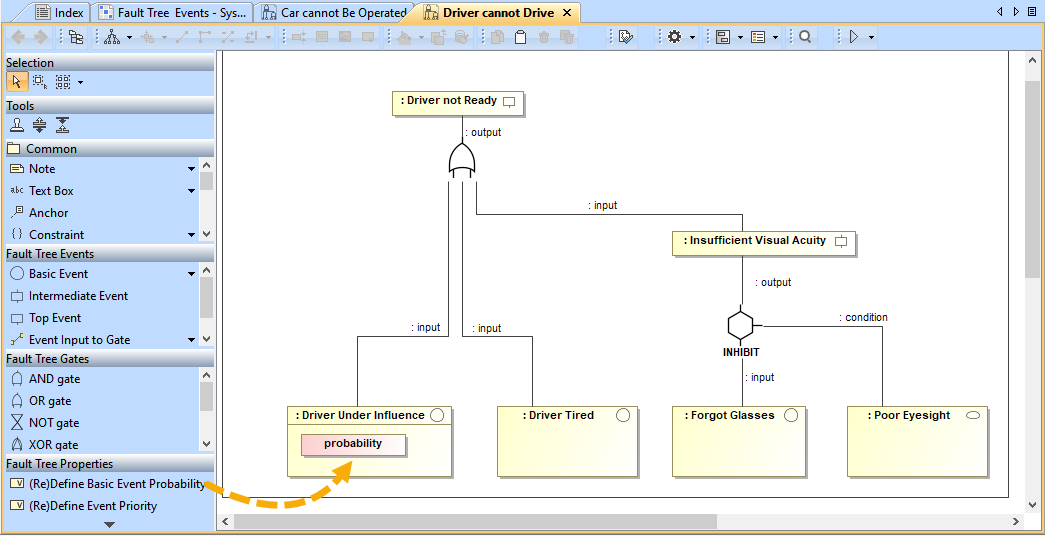Select the Driver not Ready event node
The width and height of the screenshot is (1045, 536).
pyautogui.click(x=458, y=103)
